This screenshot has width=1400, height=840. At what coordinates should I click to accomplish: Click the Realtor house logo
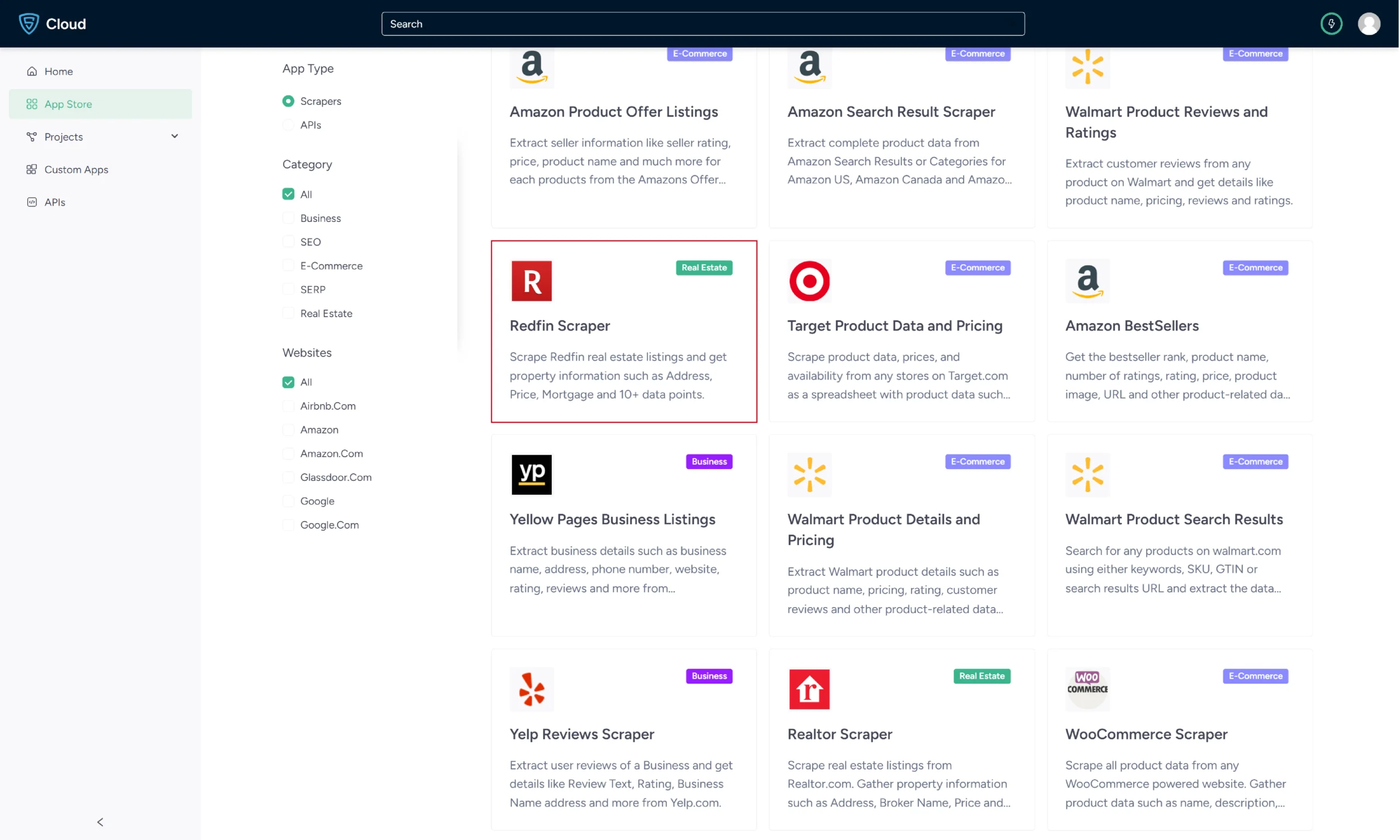click(x=809, y=689)
